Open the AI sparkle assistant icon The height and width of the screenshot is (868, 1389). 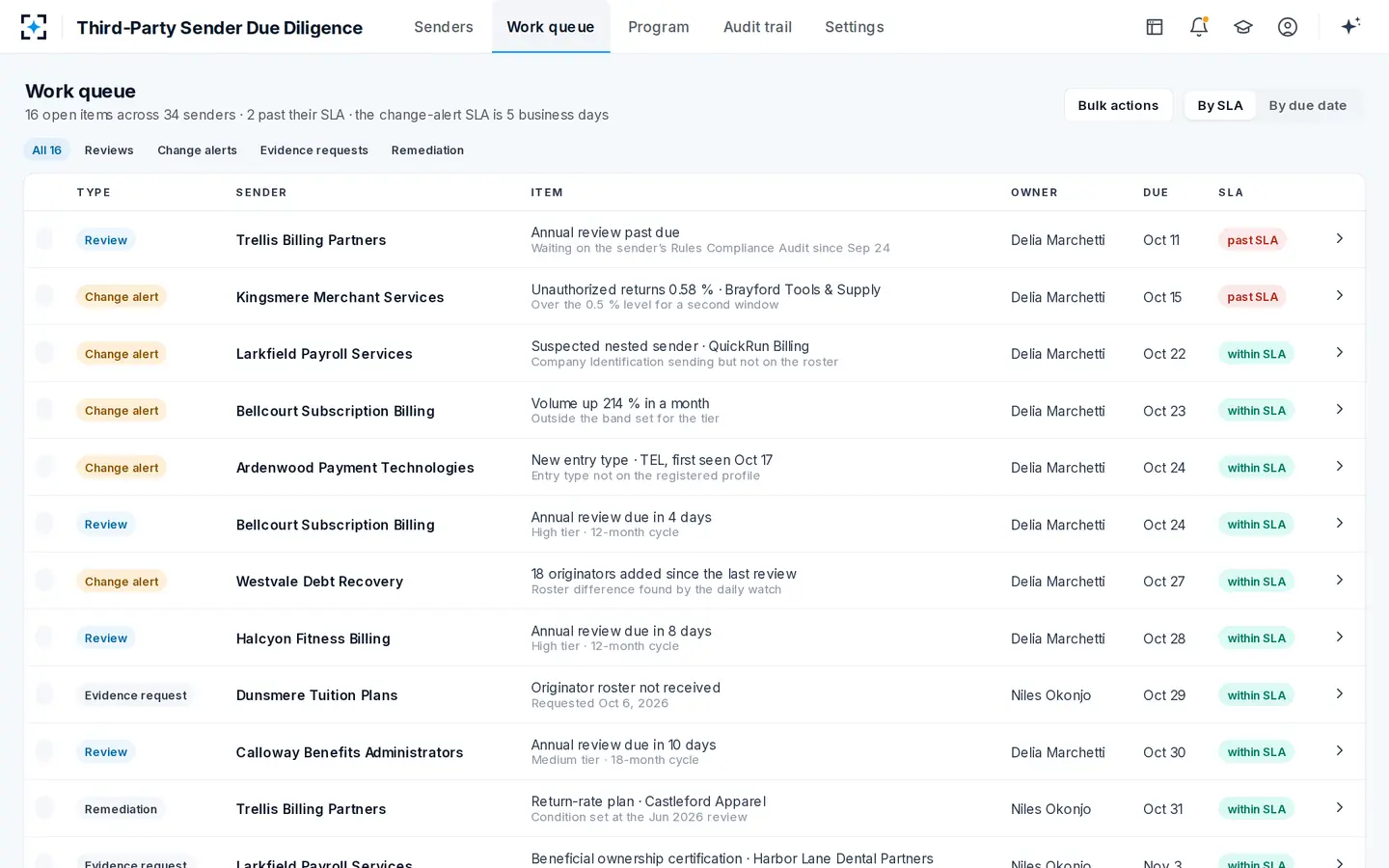(x=1350, y=26)
